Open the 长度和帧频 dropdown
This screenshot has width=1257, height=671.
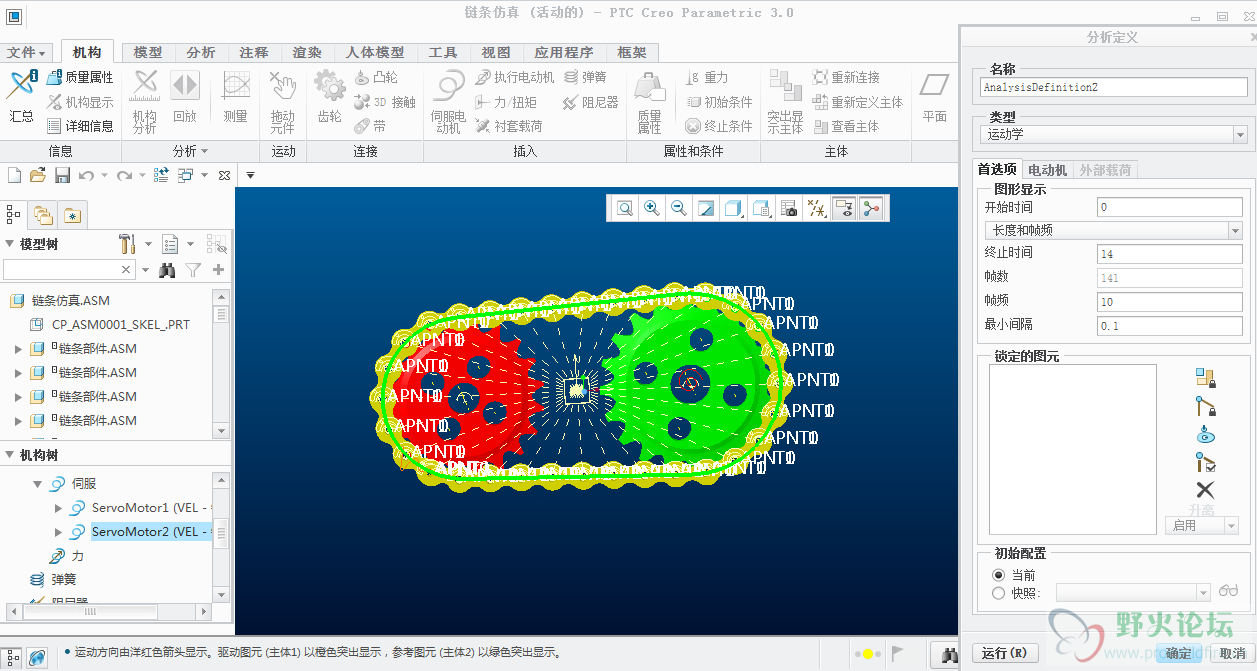1234,230
